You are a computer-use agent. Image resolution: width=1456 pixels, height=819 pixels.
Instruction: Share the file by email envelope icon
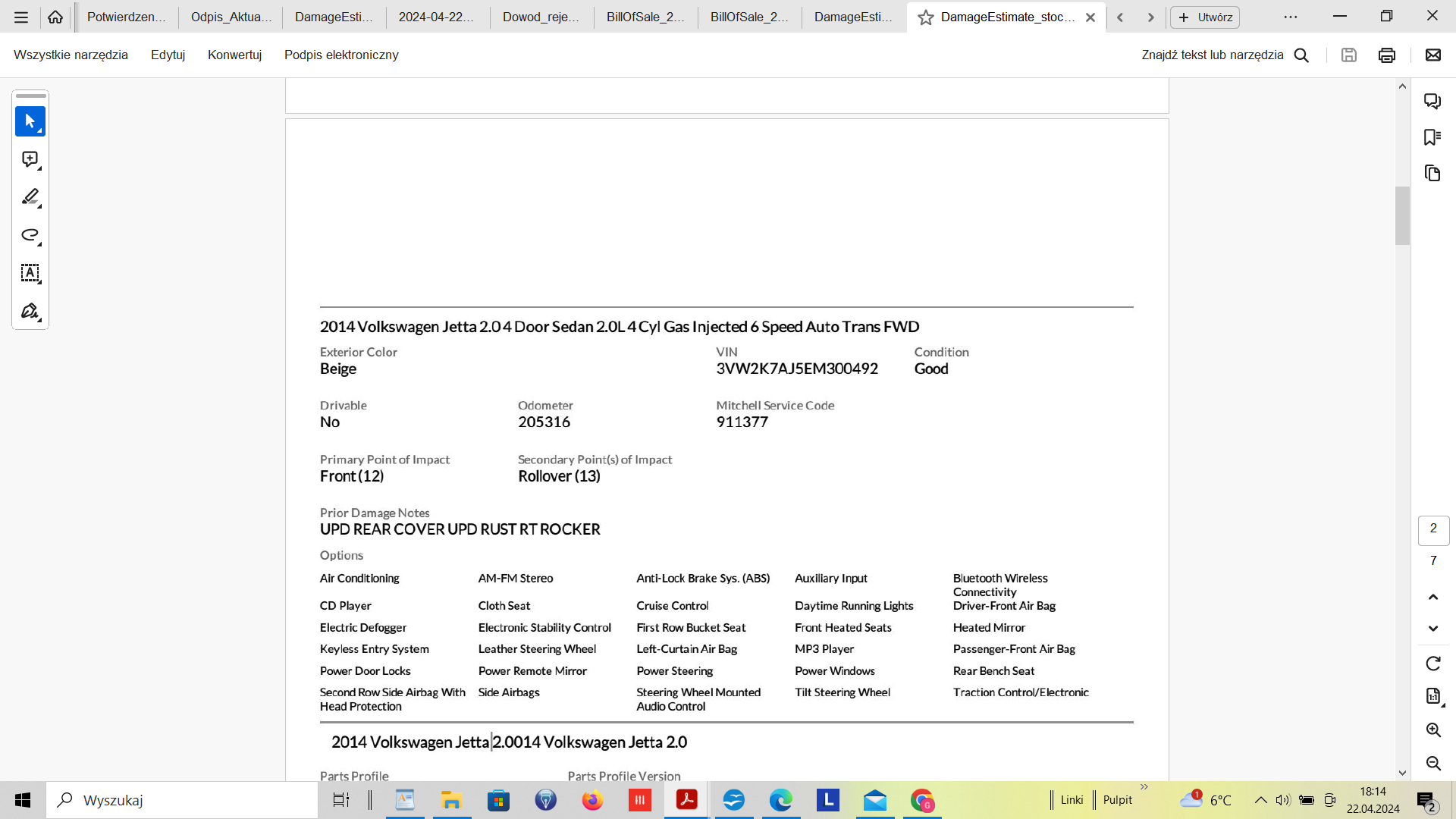(x=1433, y=55)
